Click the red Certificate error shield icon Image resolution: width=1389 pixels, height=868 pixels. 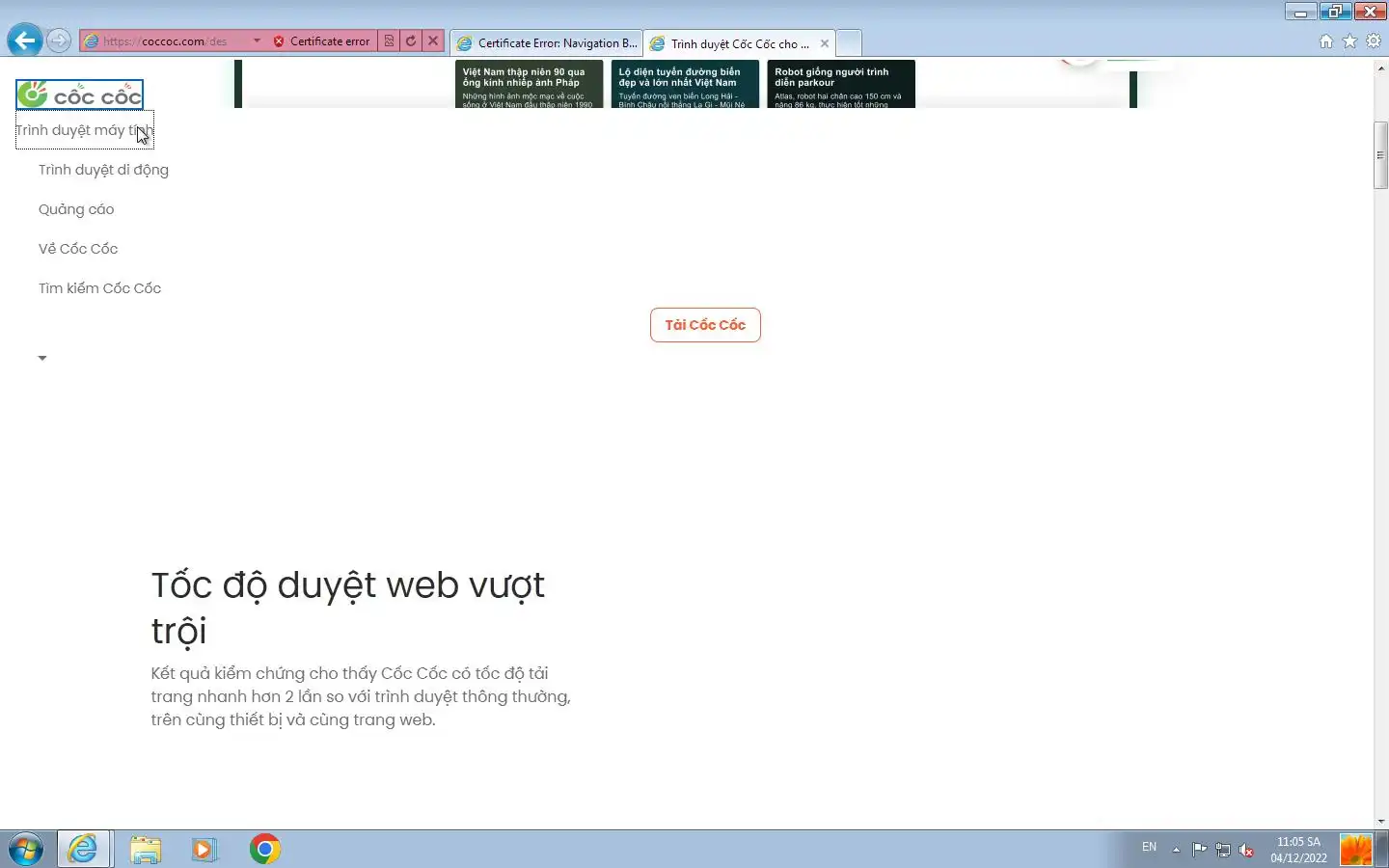click(x=279, y=41)
